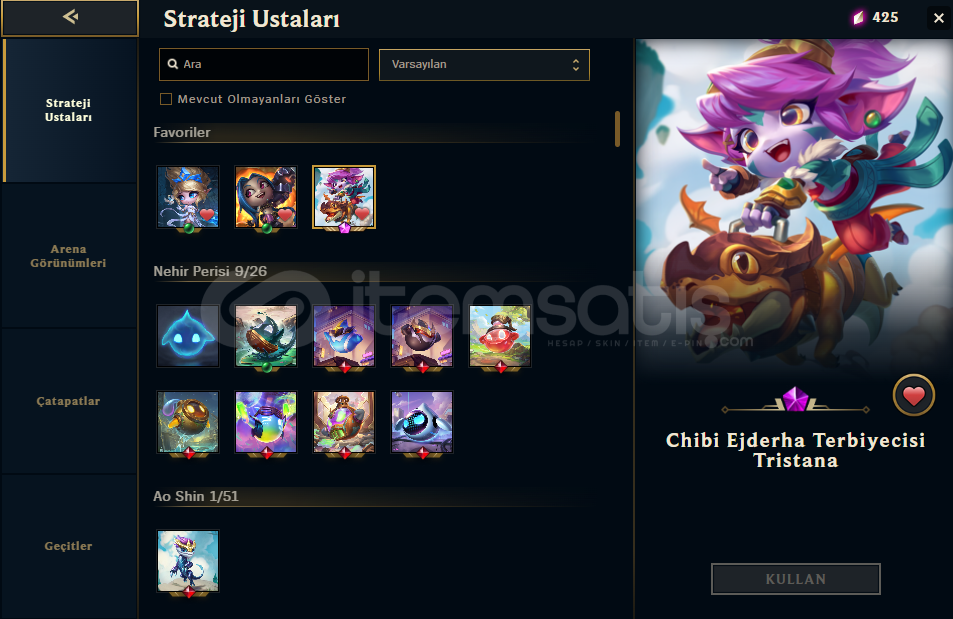Select the default blue River Sprite icon

point(188,336)
